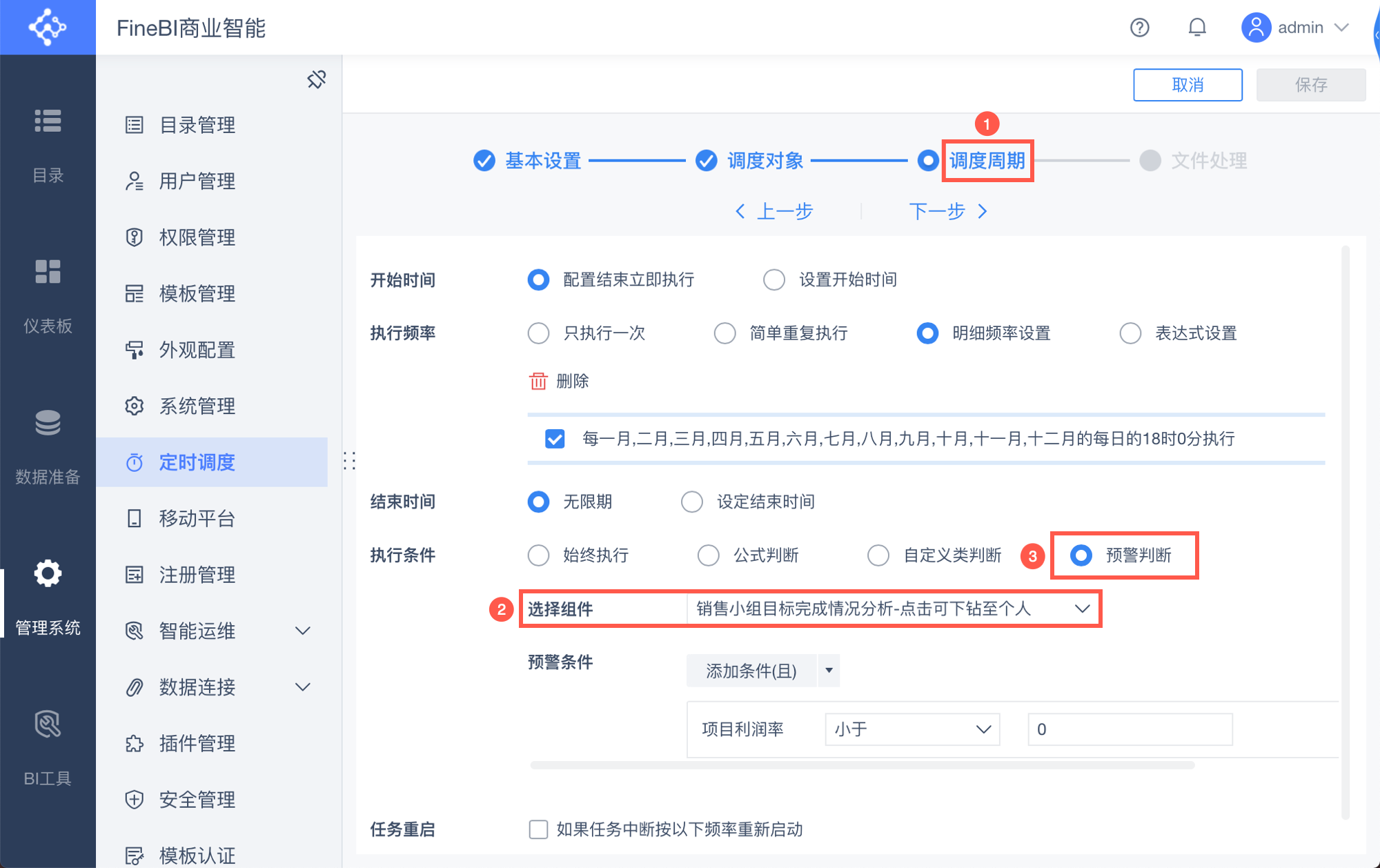This screenshot has height=868, width=1380.
Task: Open 用户管理 in the sidebar menu
Action: pyautogui.click(x=197, y=181)
